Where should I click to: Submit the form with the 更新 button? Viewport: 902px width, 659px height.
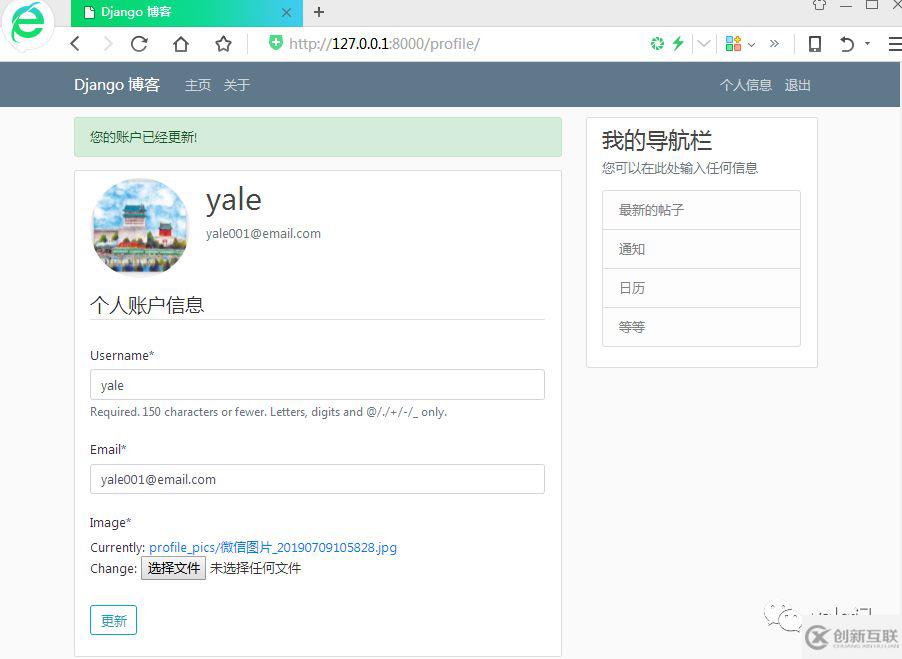pos(113,620)
